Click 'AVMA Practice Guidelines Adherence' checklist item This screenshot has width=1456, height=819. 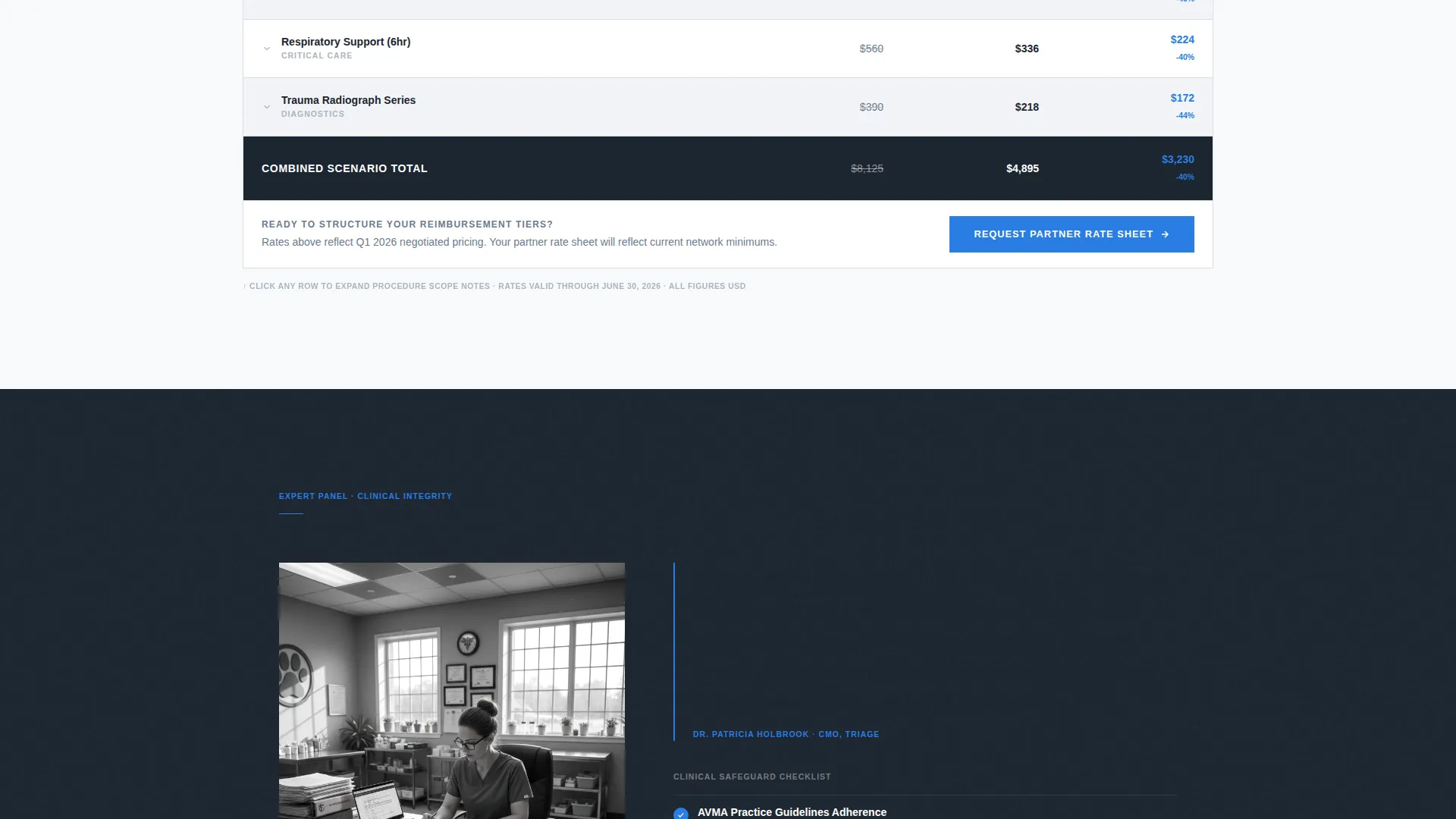(792, 812)
